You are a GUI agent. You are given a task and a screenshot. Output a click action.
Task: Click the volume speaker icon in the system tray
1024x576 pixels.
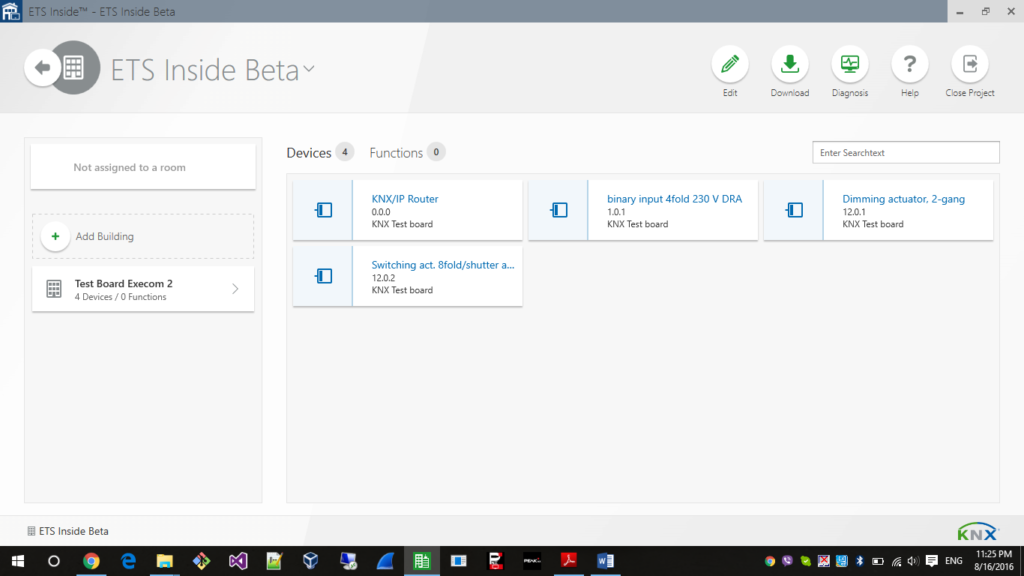[x=913, y=561]
